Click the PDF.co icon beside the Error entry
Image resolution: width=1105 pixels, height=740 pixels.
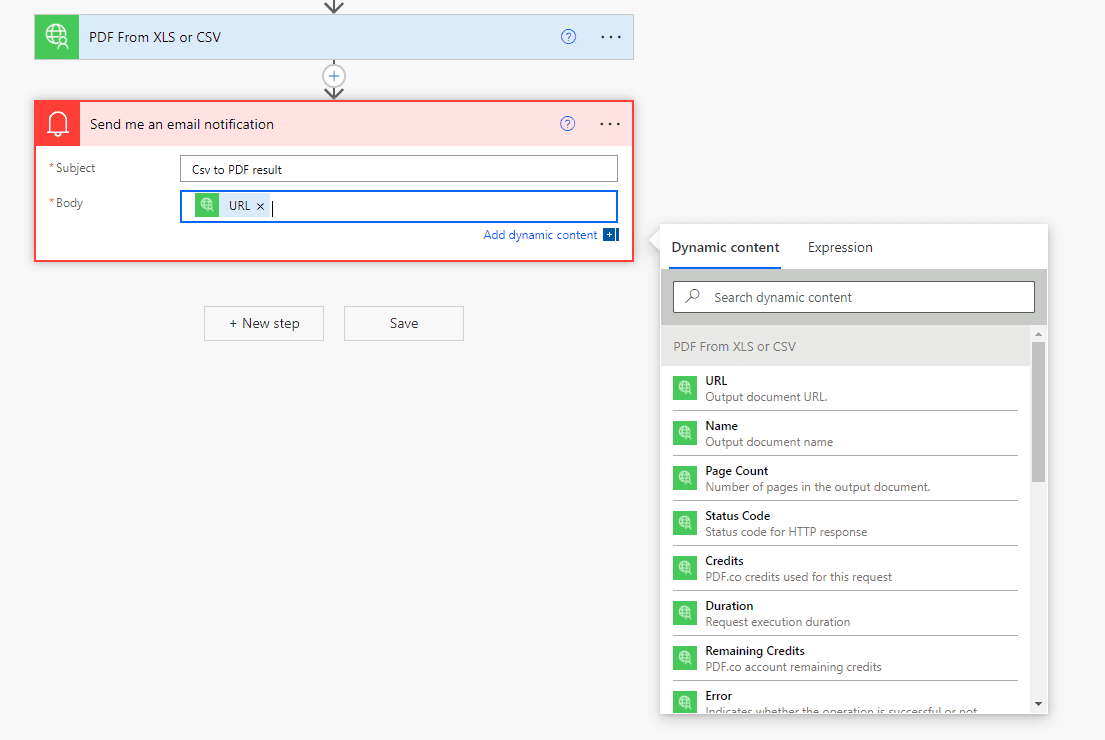click(x=685, y=702)
